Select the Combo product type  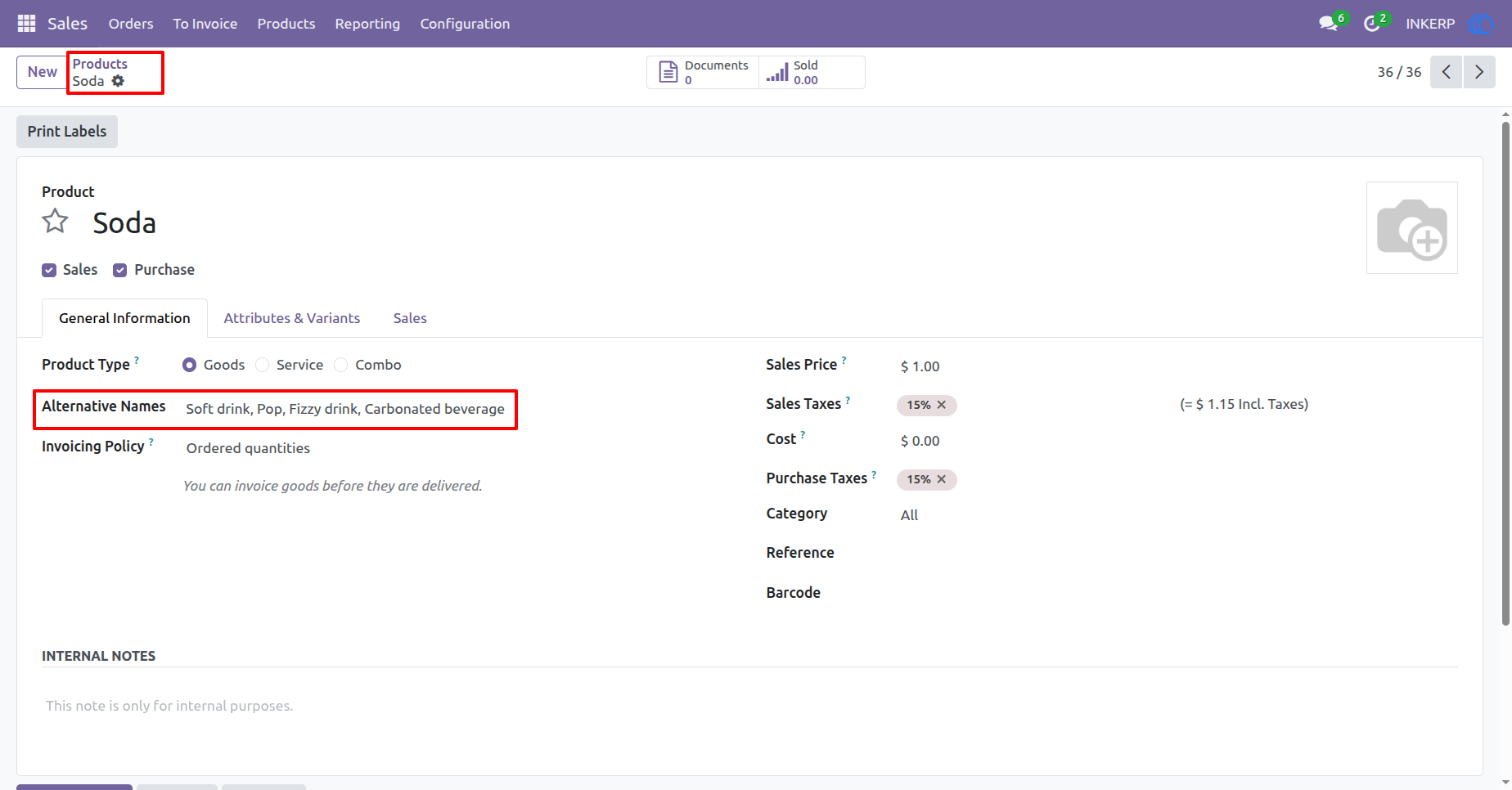click(x=341, y=365)
